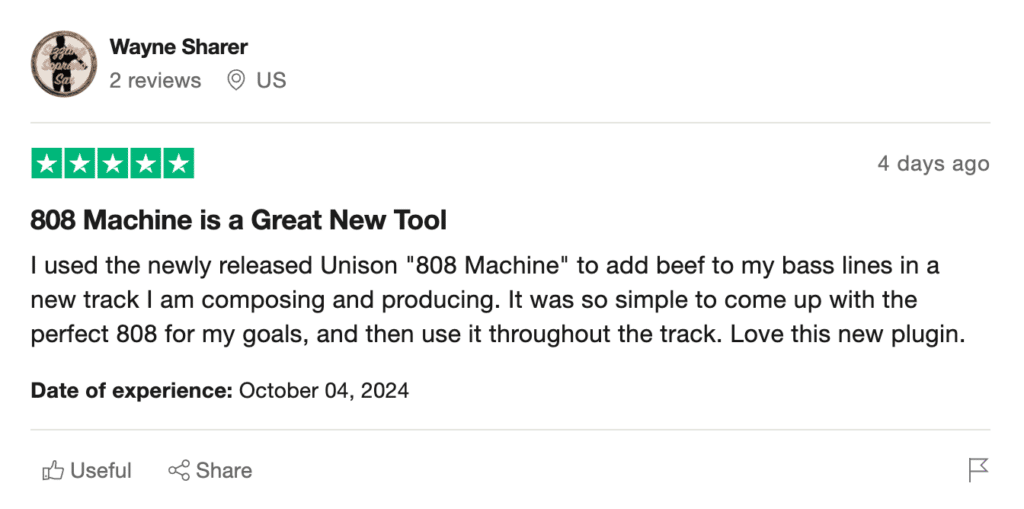Viewport: 1024px width, 509px height.
Task: Click the October 04, 2024 date
Action: [x=324, y=391]
